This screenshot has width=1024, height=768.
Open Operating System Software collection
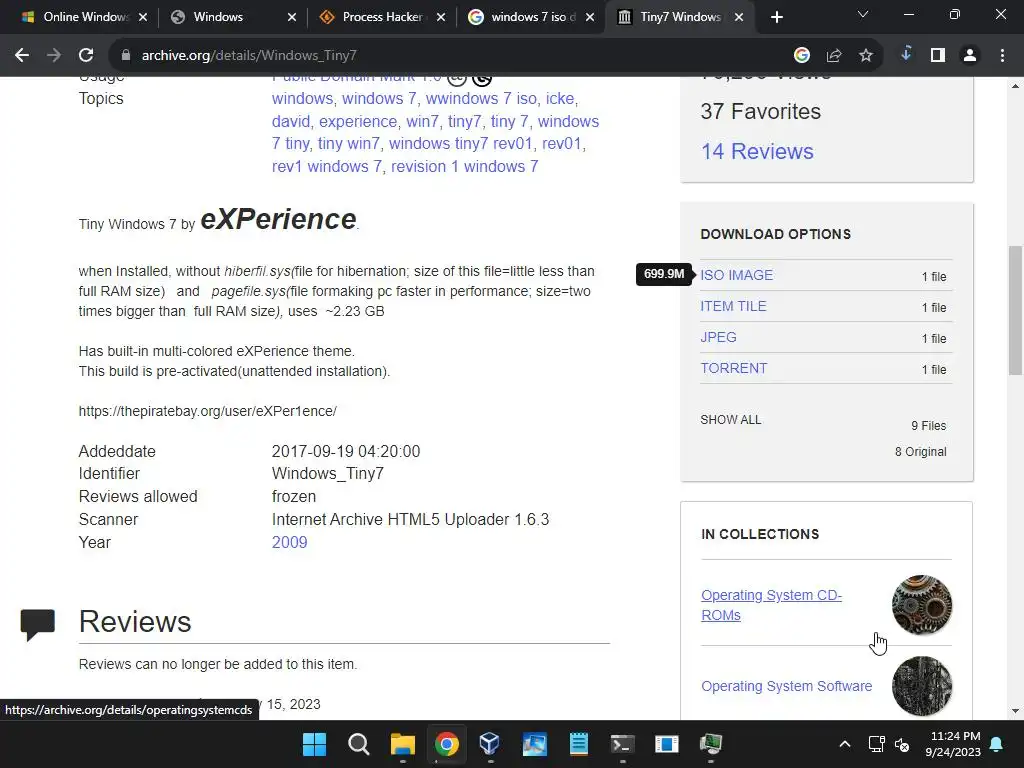(x=786, y=686)
